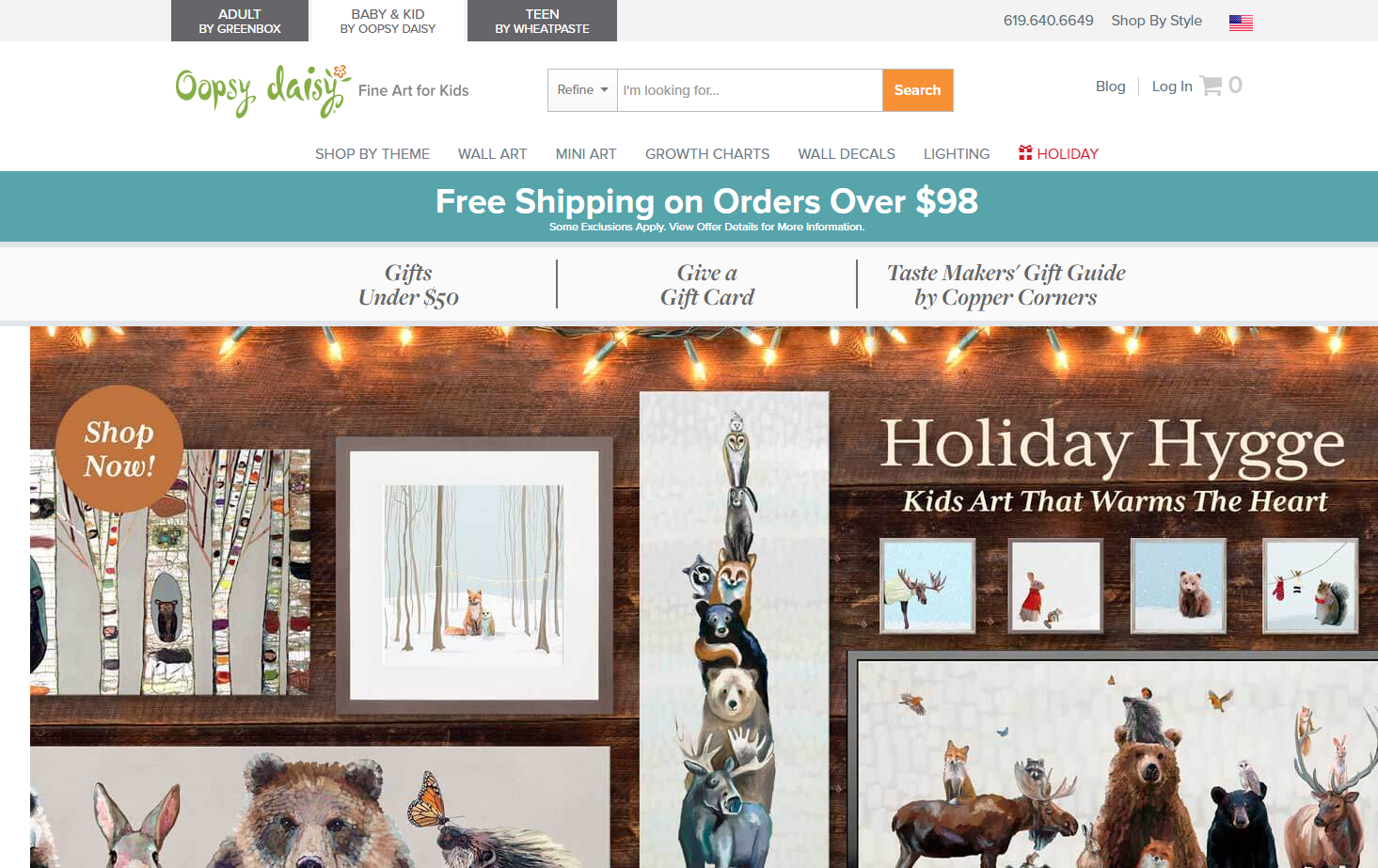Click the Shop Now! round badge
This screenshot has height=868, width=1378.
pyautogui.click(x=119, y=449)
